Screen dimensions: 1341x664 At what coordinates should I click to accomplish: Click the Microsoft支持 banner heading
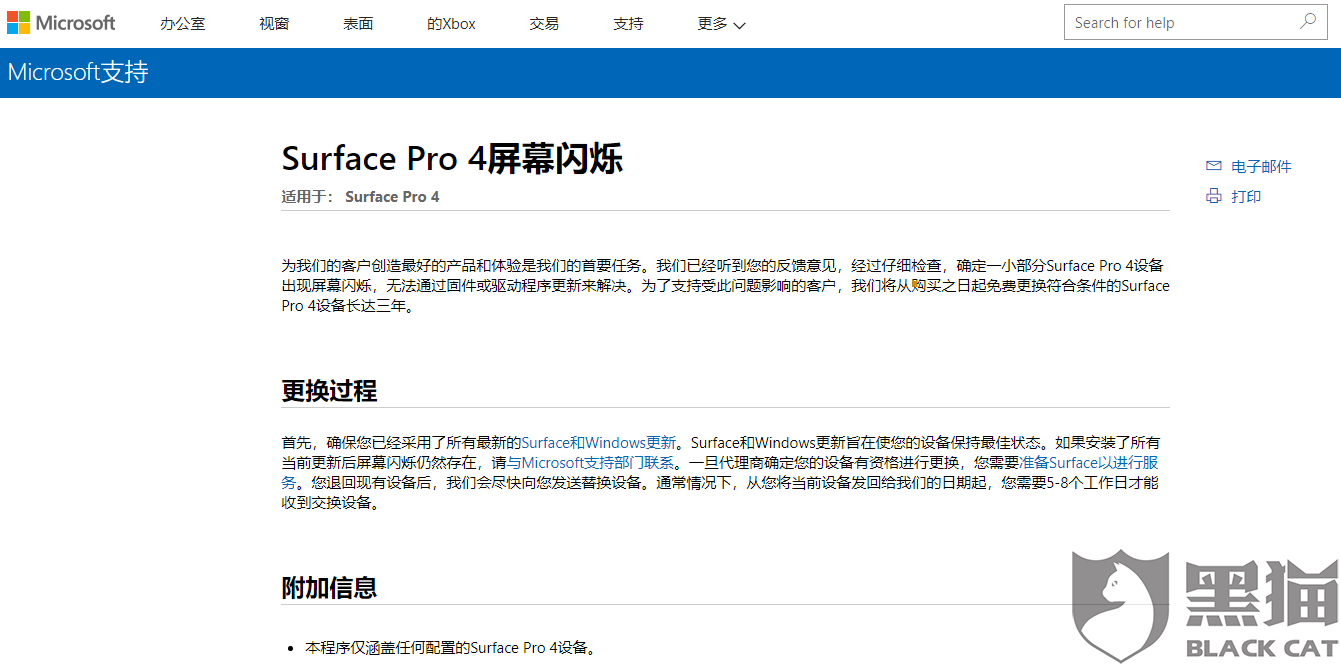click(x=77, y=71)
